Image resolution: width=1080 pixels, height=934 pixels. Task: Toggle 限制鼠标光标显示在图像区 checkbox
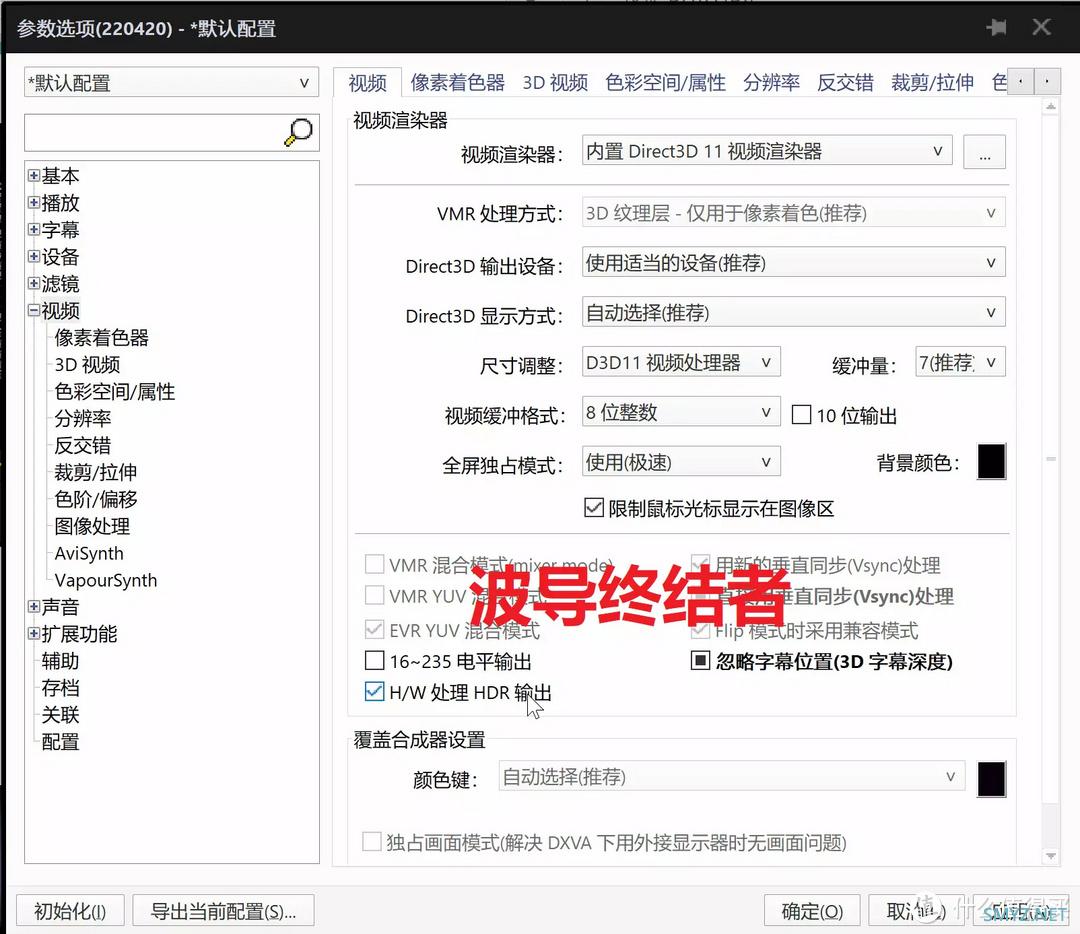pos(594,508)
